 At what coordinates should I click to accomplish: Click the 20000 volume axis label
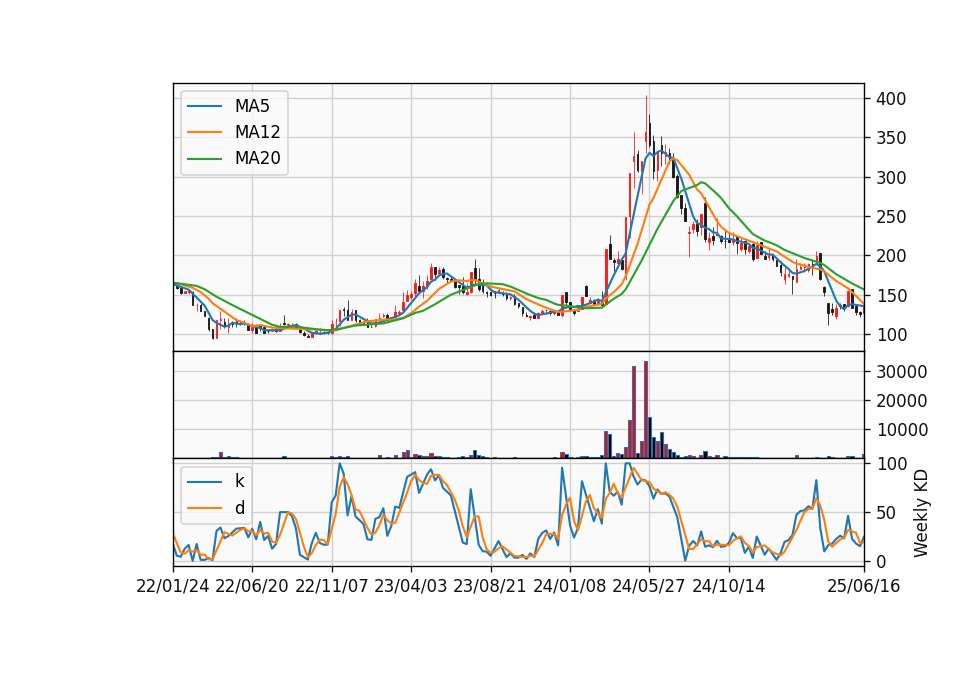tap(901, 401)
